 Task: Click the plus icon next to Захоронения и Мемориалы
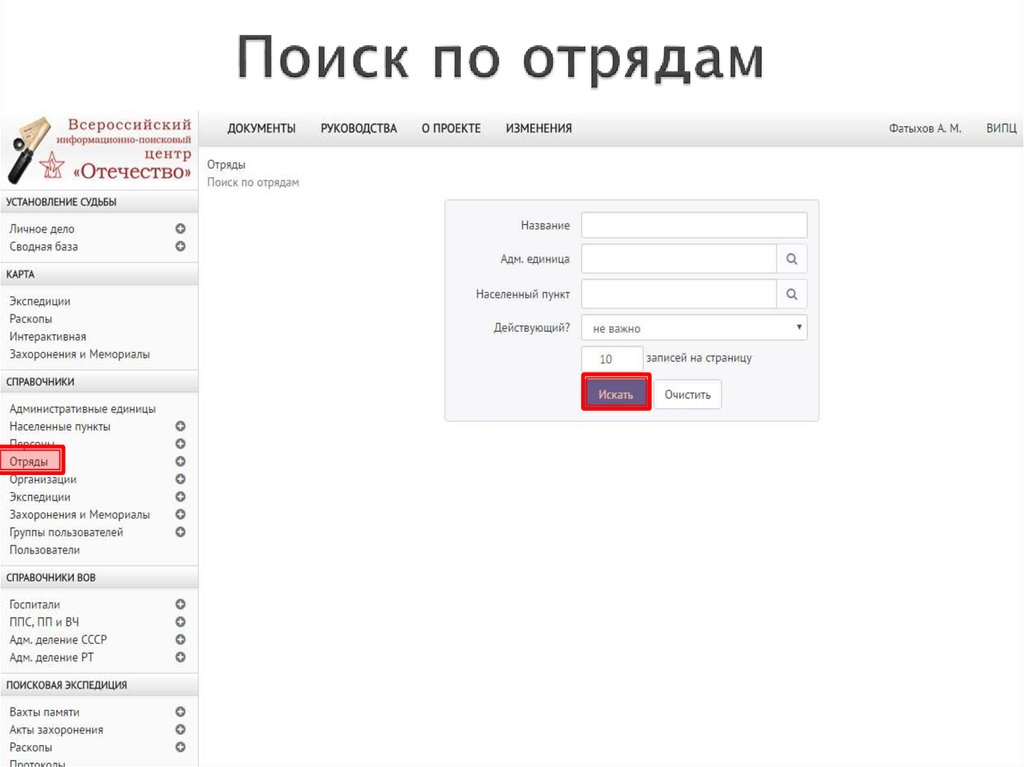tap(181, 514)
